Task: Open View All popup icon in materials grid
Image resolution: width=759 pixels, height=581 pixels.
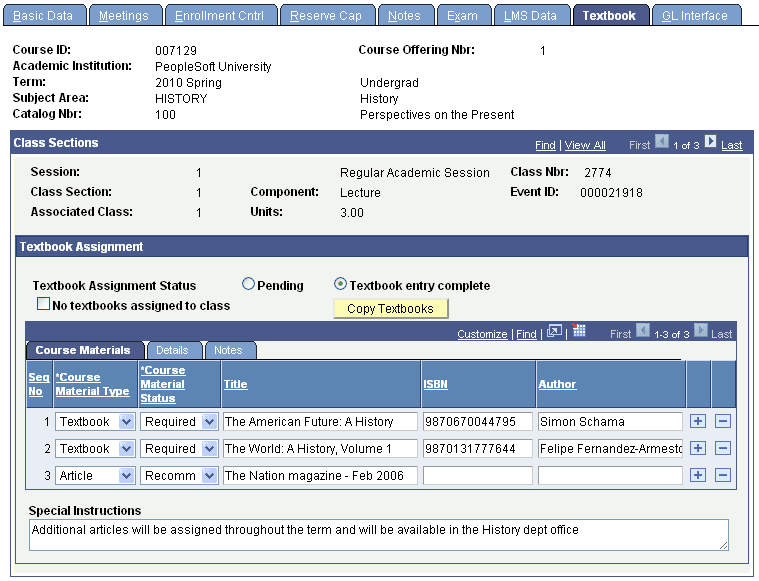Action: 554,331
